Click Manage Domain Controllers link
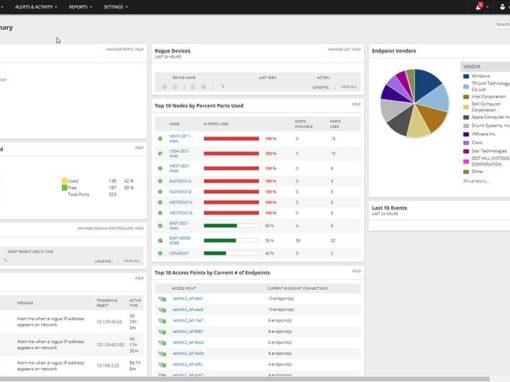Image resolution: width=510 pixels, height=382 pixels. (105, 228)
